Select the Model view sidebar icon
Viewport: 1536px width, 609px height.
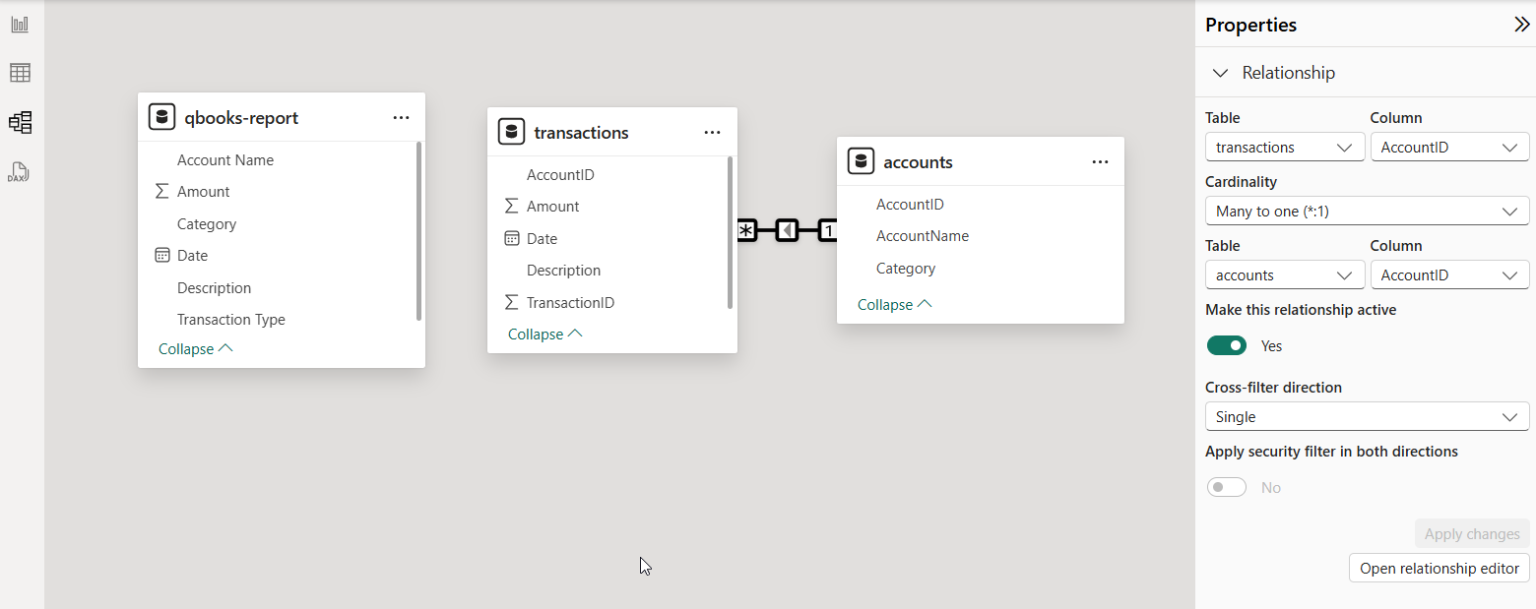(x=19, y=121)
